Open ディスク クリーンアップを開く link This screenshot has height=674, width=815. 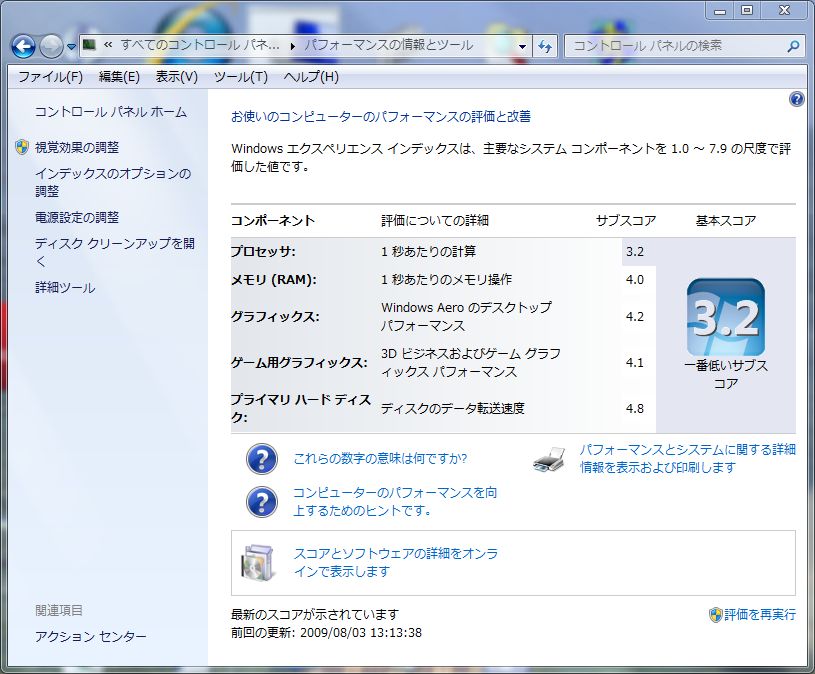pyautogui.click(x=115, y=252)
